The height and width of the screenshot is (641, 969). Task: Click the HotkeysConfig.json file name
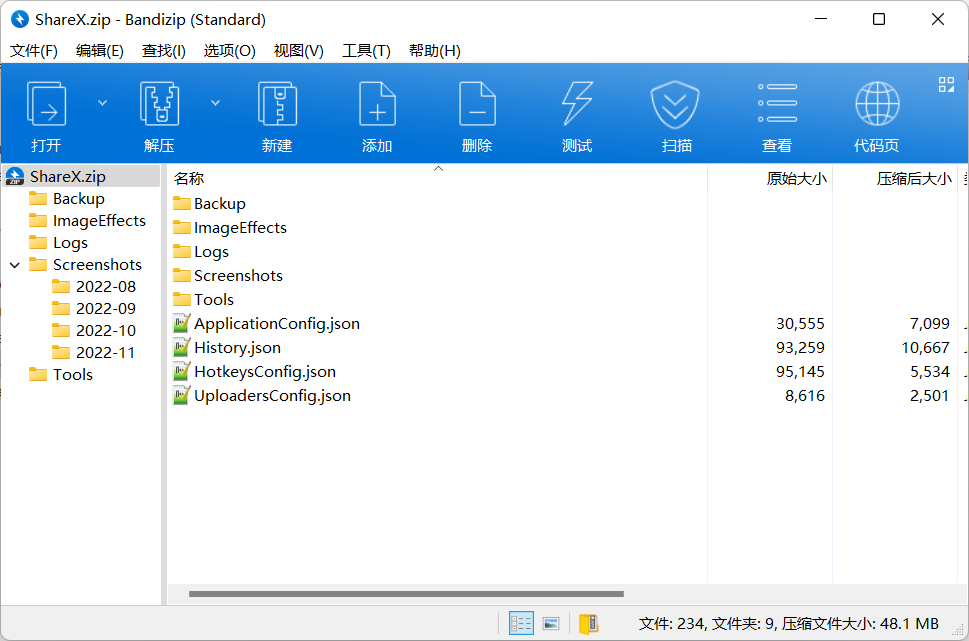pyautogui.click(x=265, y=371)
